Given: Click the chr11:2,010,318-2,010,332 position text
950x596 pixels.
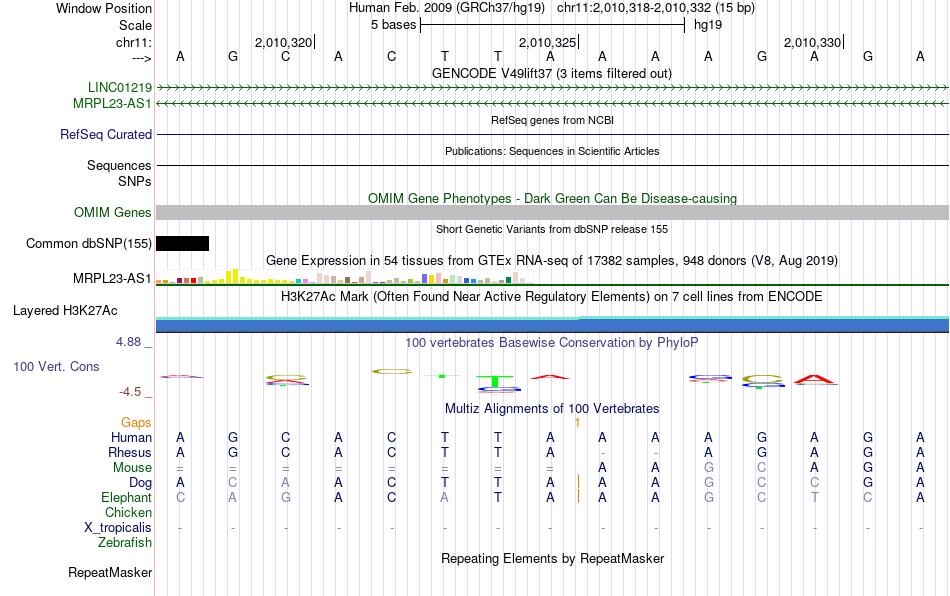Looking at the screenshot, I should (x=656, y=8).
